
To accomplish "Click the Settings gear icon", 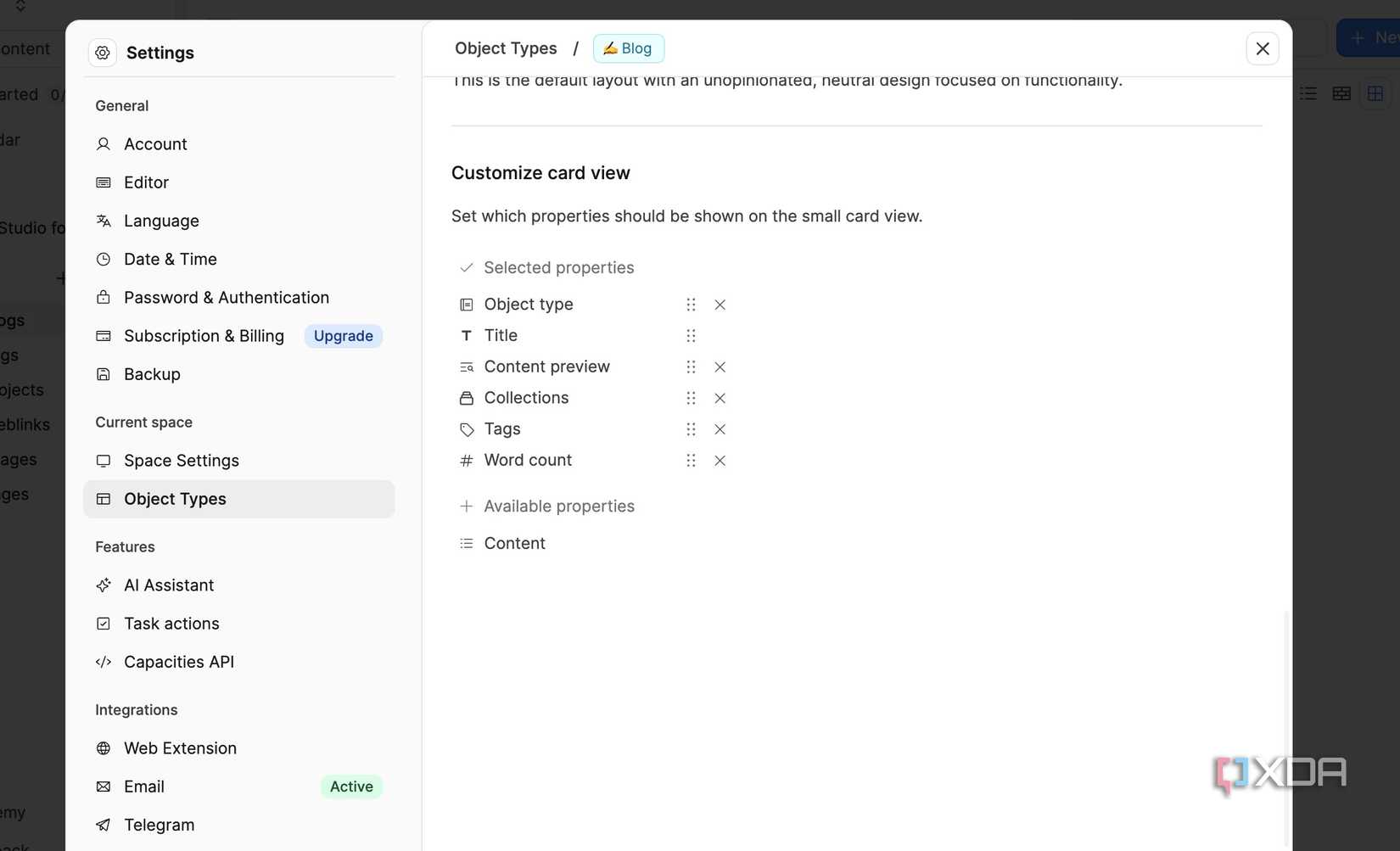I will pyautogui.click(x=103, y=53).
